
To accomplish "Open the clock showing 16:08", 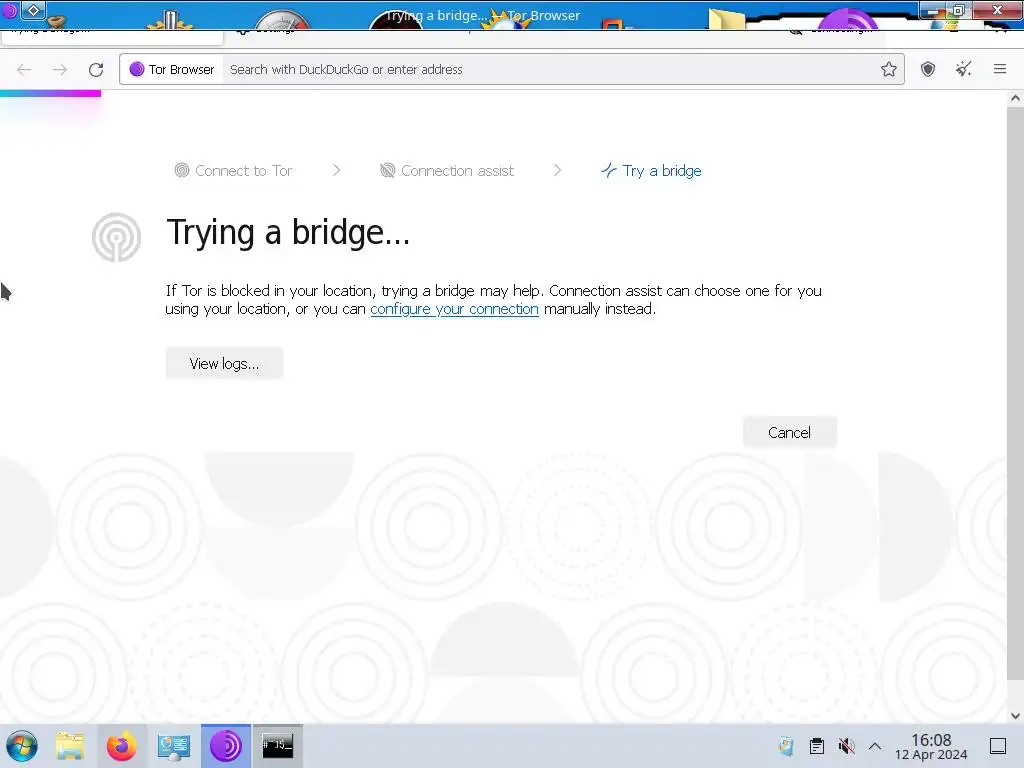I will 931,746.
